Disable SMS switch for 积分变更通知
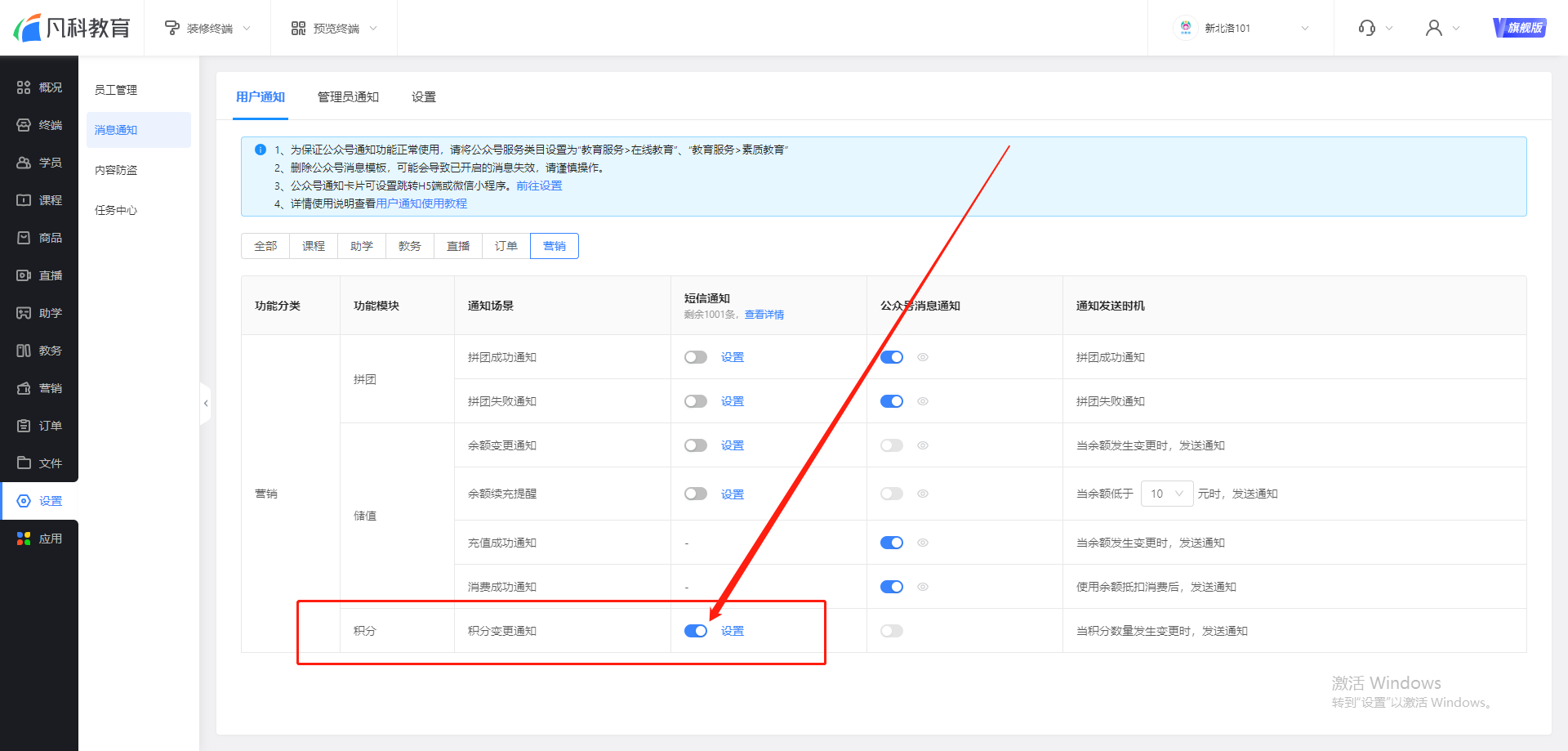Screen dimensions: 1568x751 [696, 631]
